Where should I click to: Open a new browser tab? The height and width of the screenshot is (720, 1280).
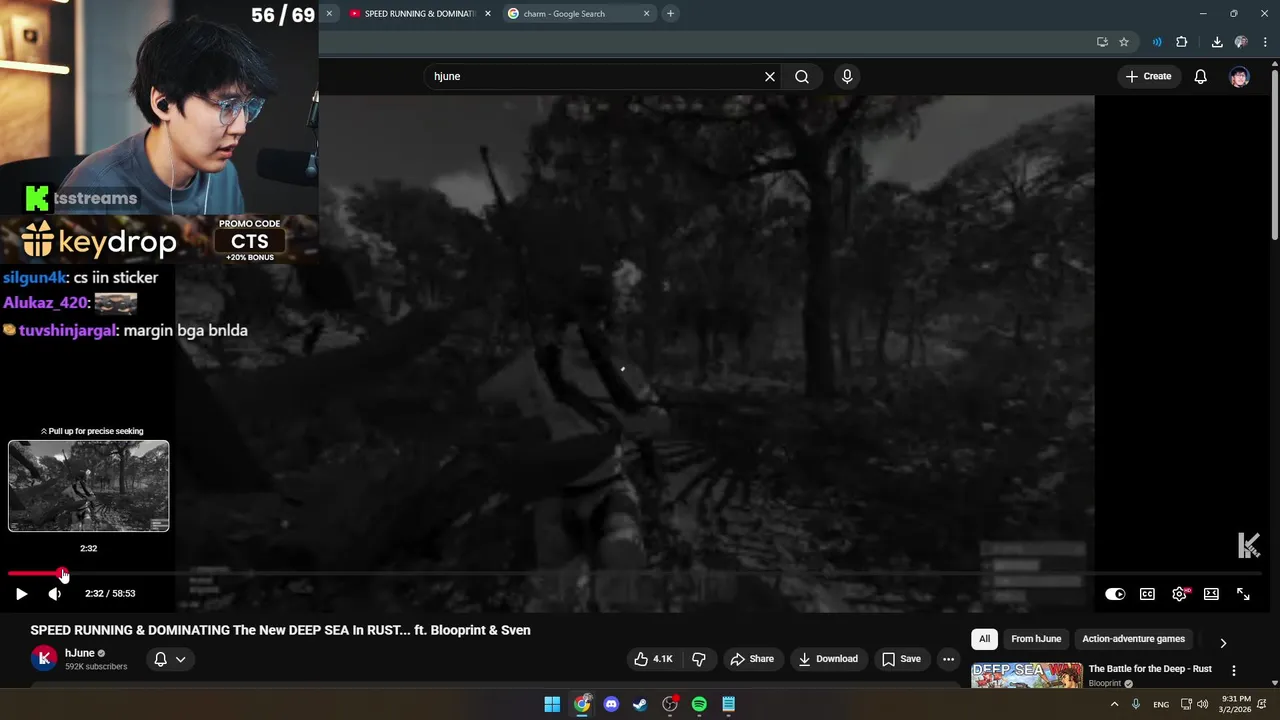tap(670, 14)
